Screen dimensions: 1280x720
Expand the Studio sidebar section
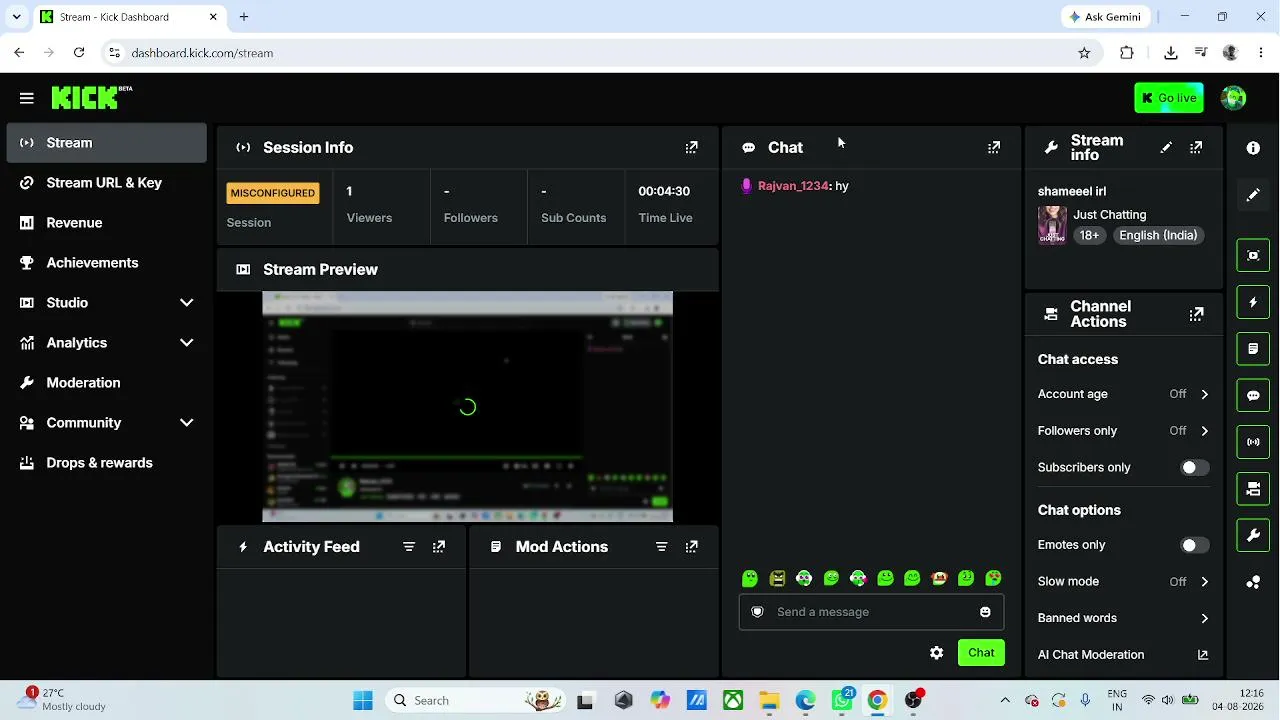[x=106, y=303]
